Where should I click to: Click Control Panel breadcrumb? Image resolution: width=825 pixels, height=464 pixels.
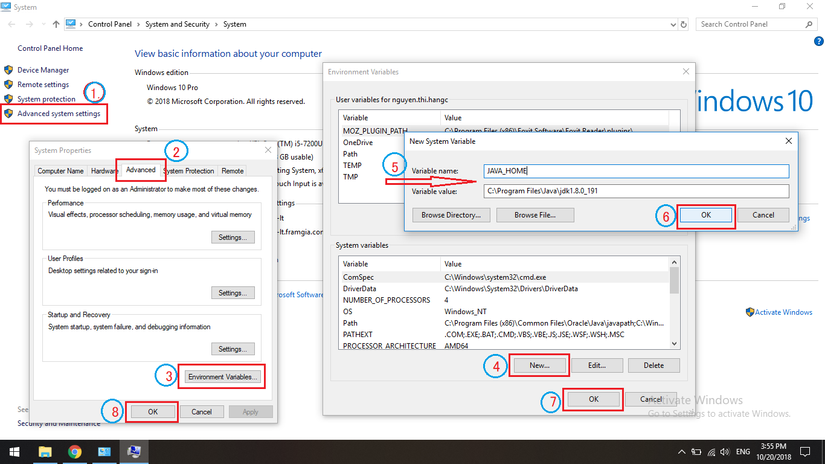pos(109,24)
